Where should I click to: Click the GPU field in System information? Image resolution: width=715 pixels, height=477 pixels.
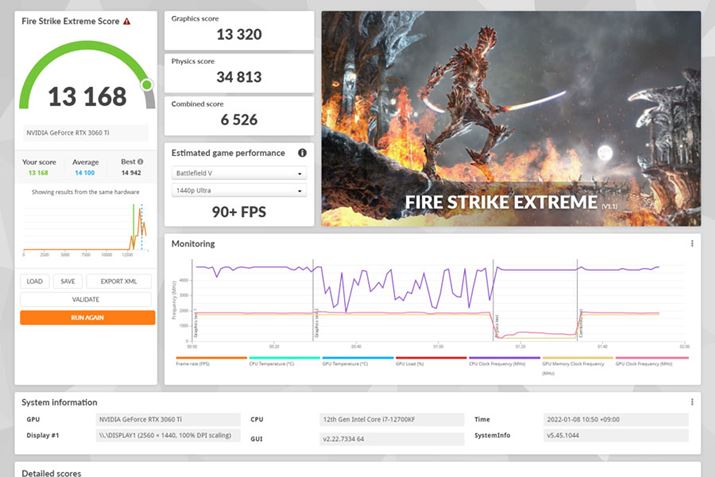point(168,420)
